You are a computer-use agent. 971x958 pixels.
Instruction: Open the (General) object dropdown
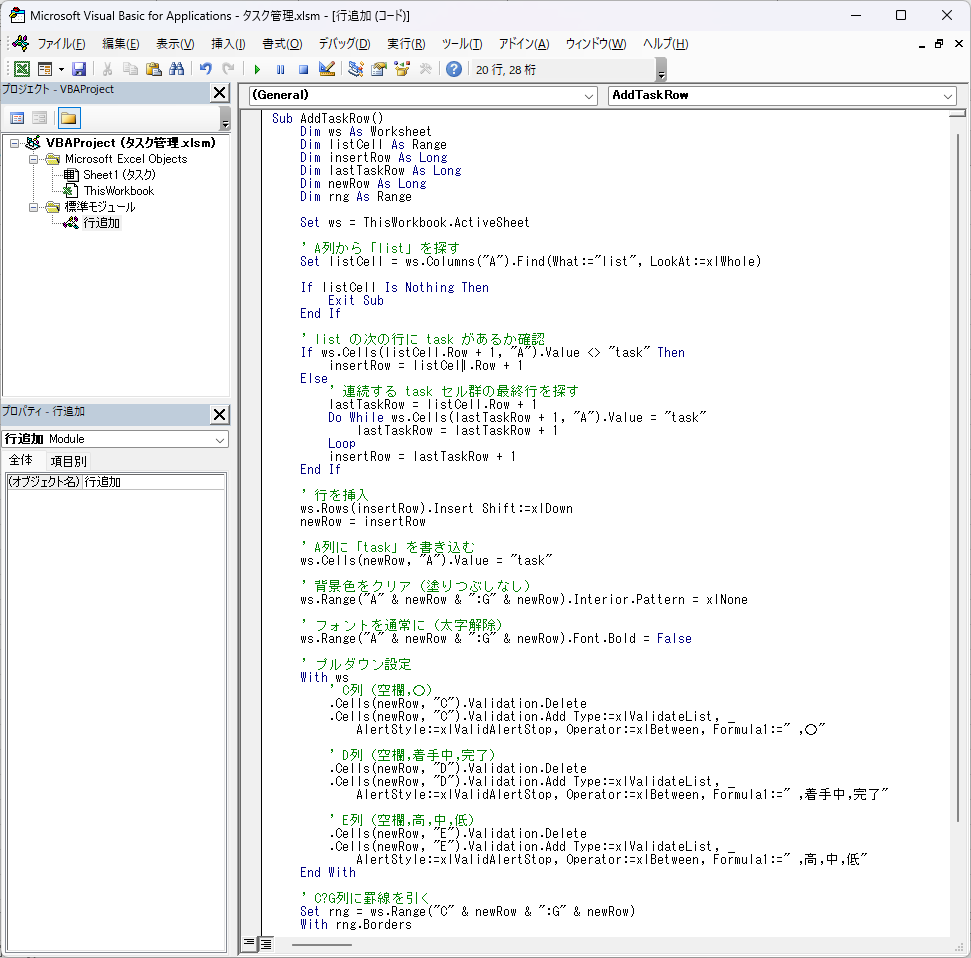[588, 96]
